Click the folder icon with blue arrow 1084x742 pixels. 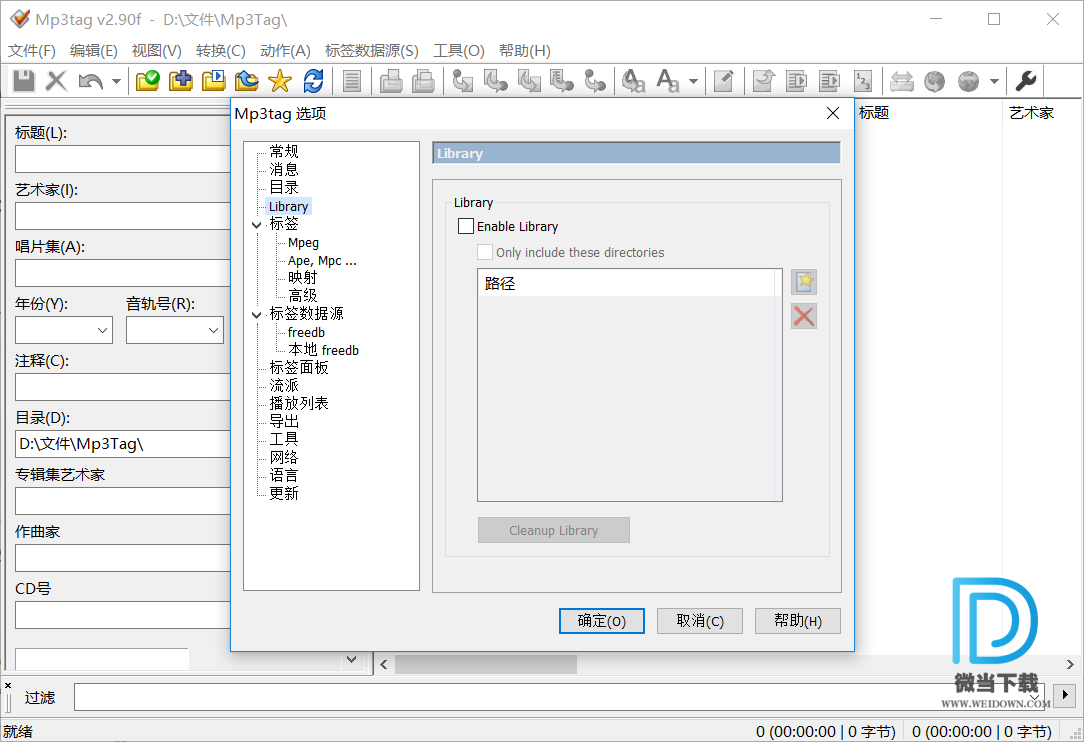[x=247, y=81]
